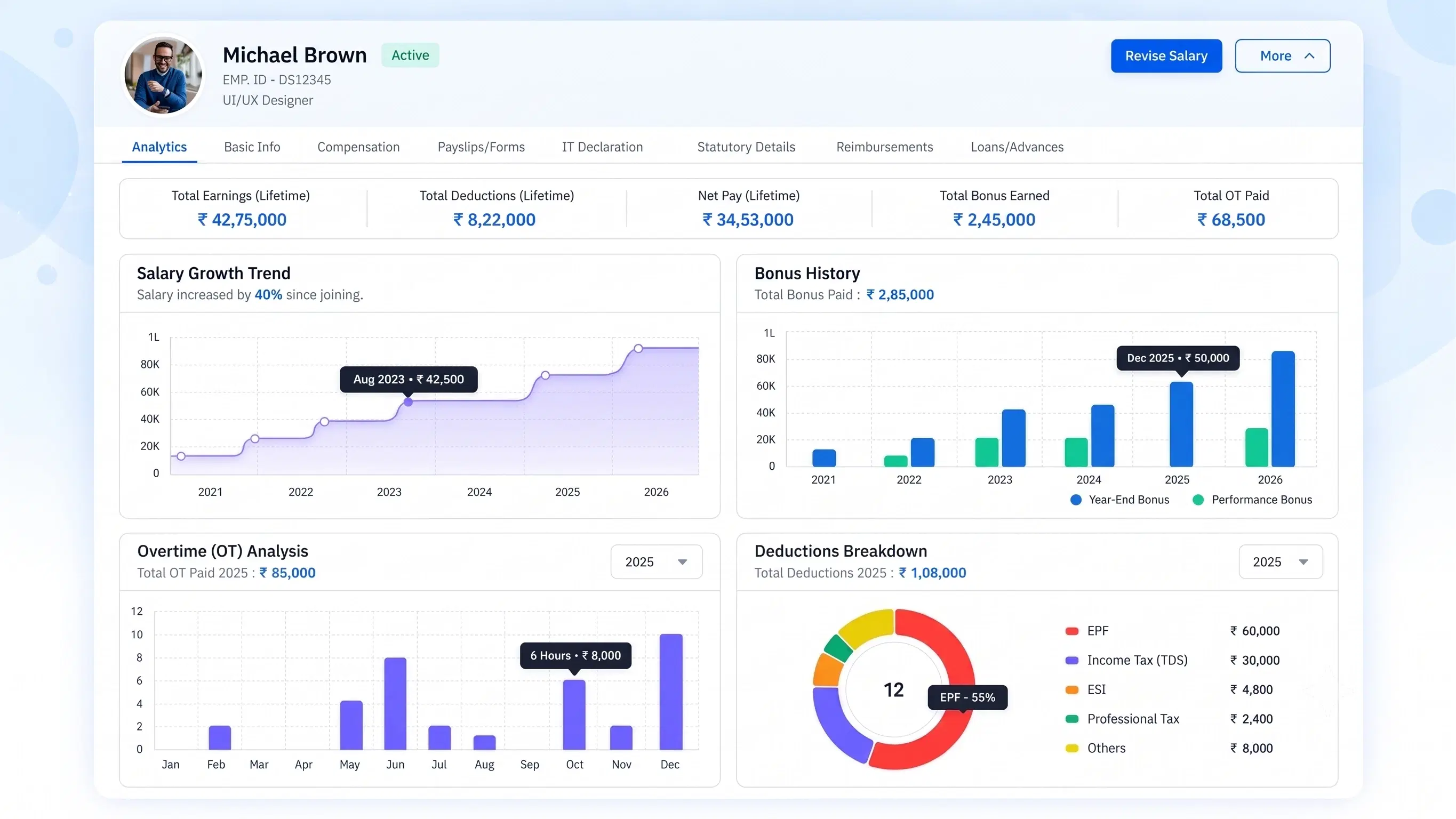Switch to the Compensation tab
Screen dimensions: 1456x819
pyautogui.click(x=358, y=147)
